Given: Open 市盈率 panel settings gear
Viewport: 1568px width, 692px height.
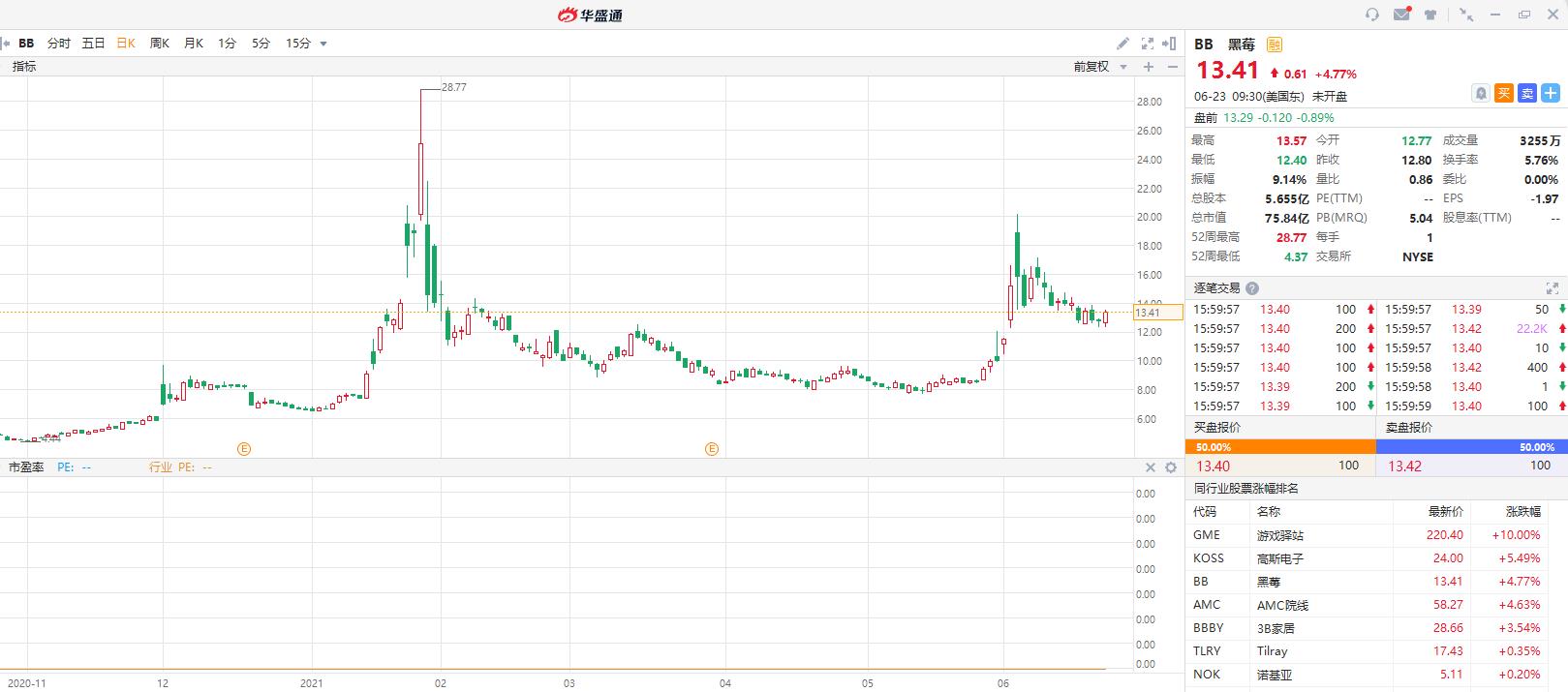Looking at the screenshot, I should 1170,467.
